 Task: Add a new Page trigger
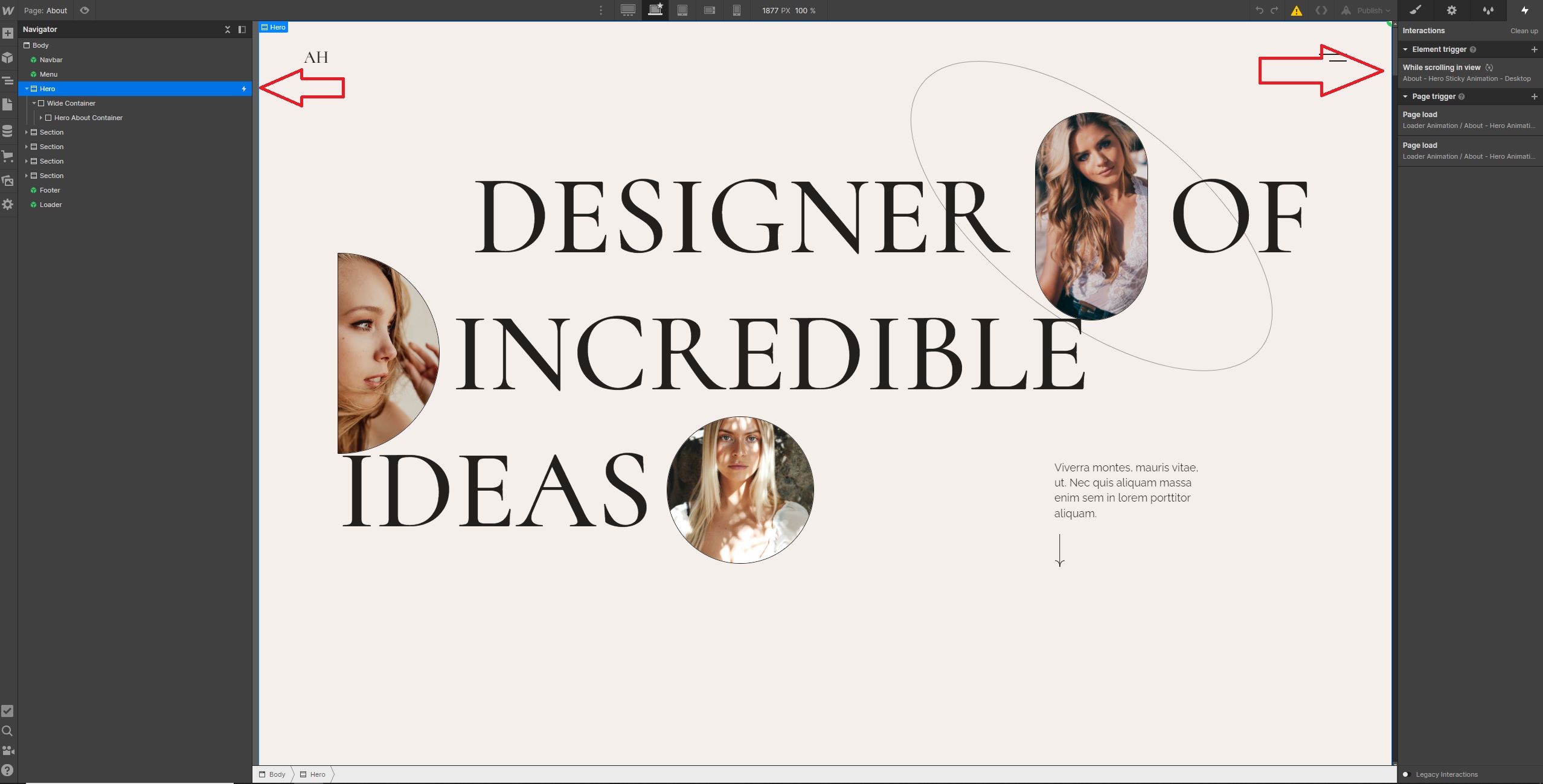1534,97
